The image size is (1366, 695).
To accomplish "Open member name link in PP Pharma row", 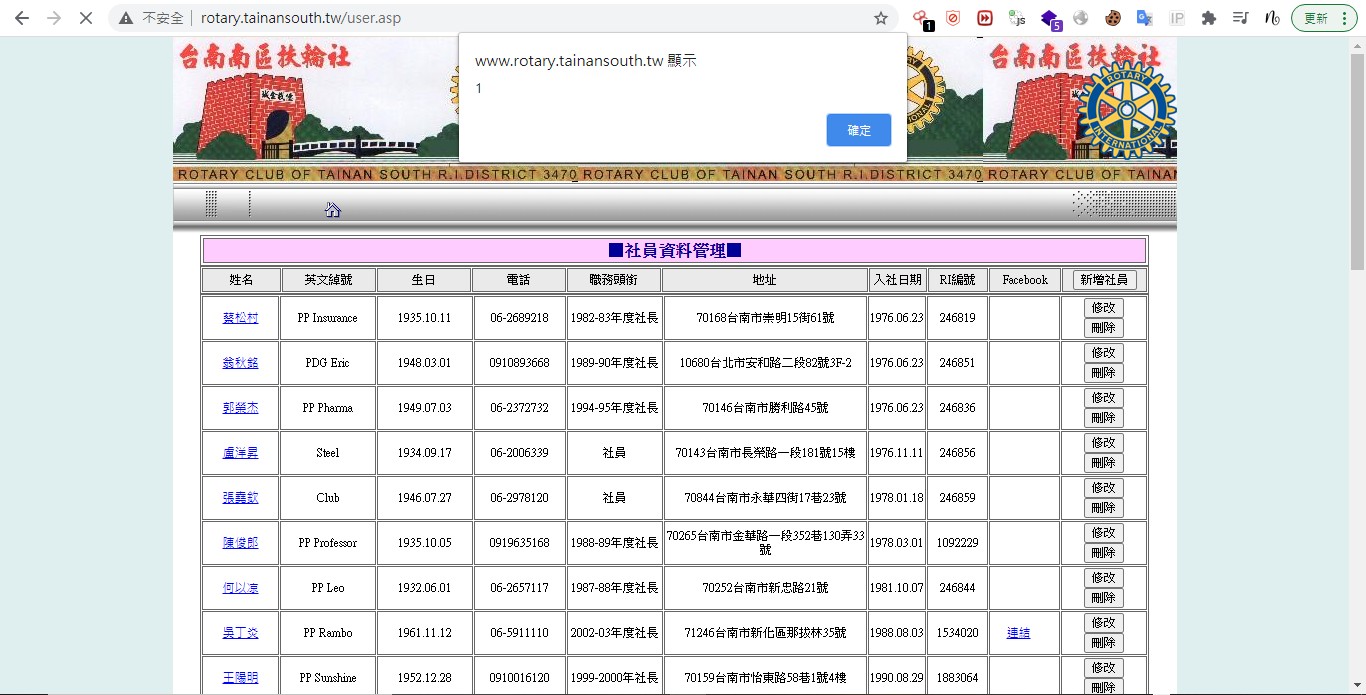I will (x=240, y=408).
